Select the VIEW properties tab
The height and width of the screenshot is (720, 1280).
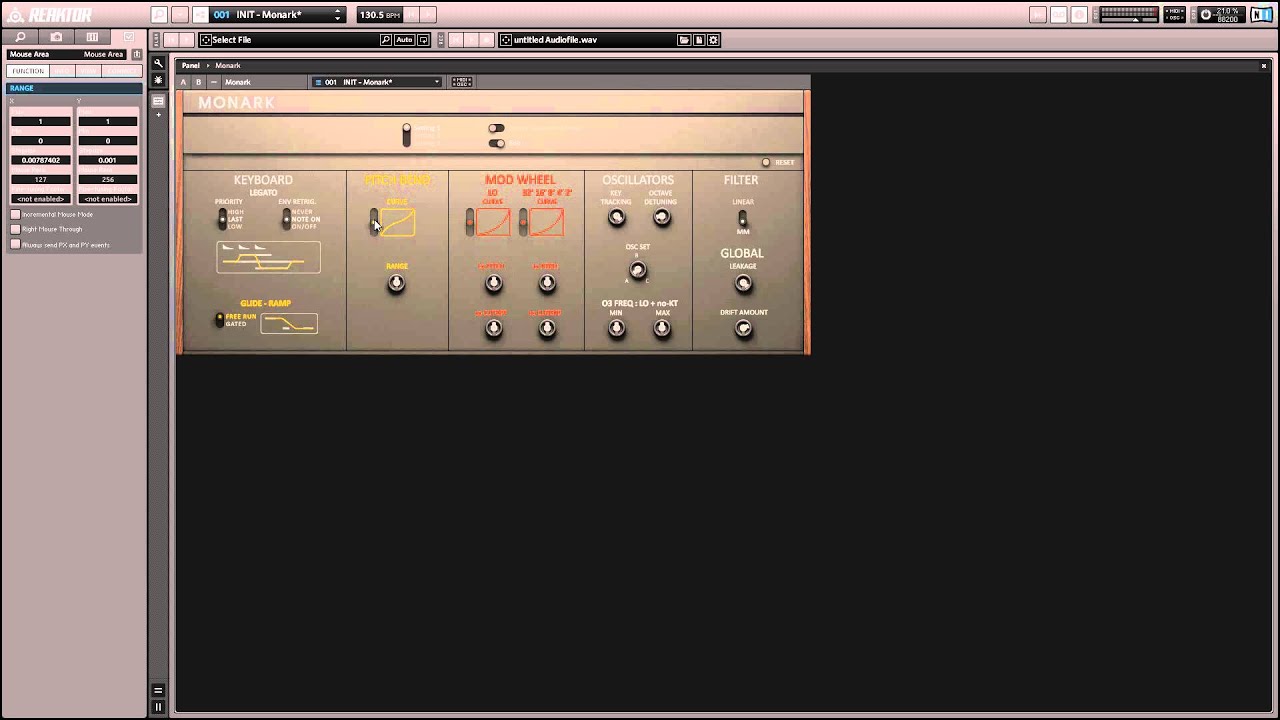click(88, 71)
